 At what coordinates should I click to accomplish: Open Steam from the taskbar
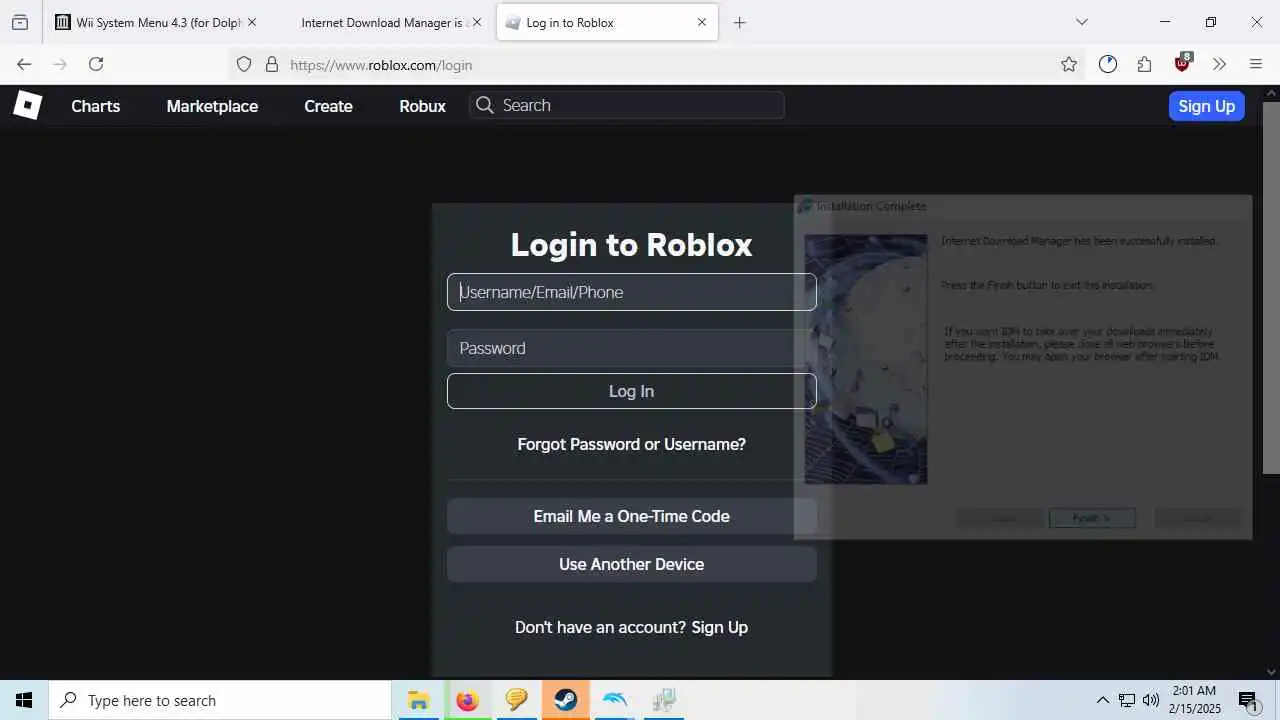click(565, 700)
